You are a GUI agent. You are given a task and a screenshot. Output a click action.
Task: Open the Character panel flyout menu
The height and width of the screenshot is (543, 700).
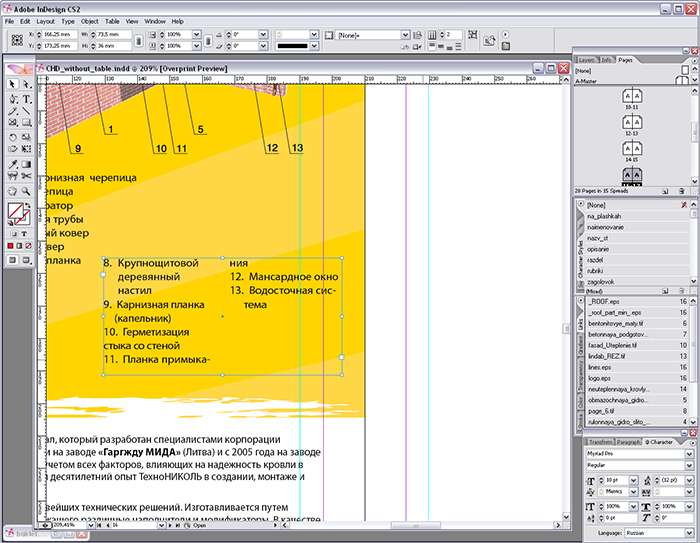coord(694,442)
